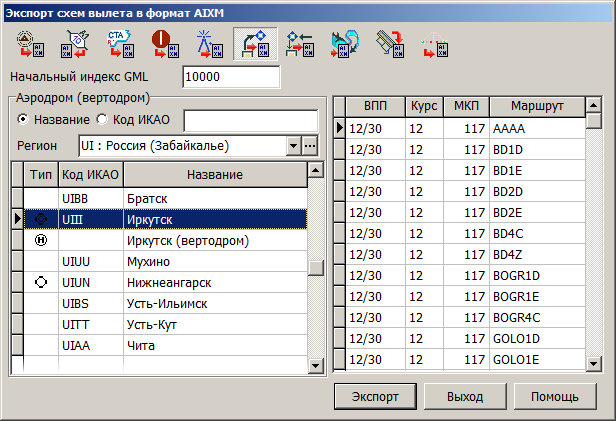Click the aerodrome name search field
Viewport: 616px width, 421px height.
(251, 121)
